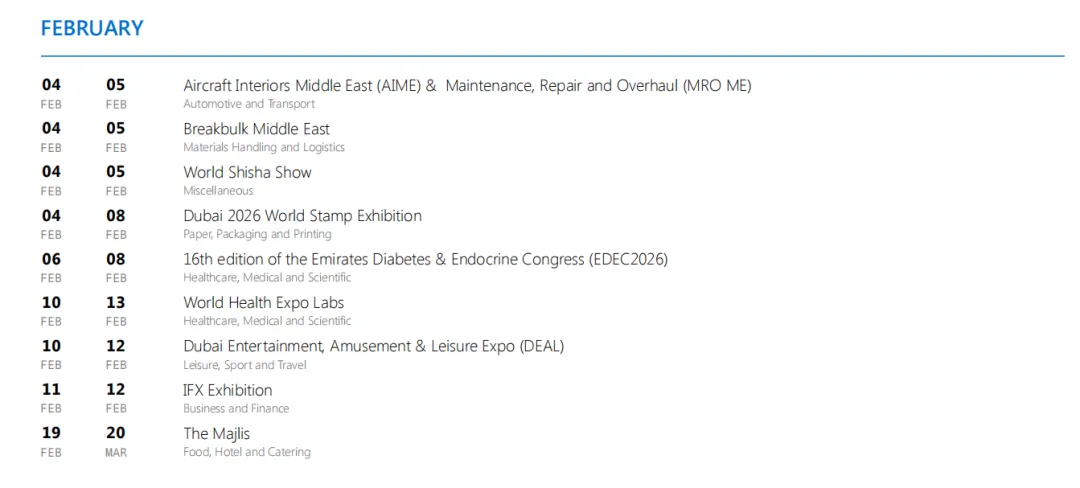This screenshot has width=1080, height=488.
Task: Click the Paper, Packaging and Printing category
Action: pos(257,234)
